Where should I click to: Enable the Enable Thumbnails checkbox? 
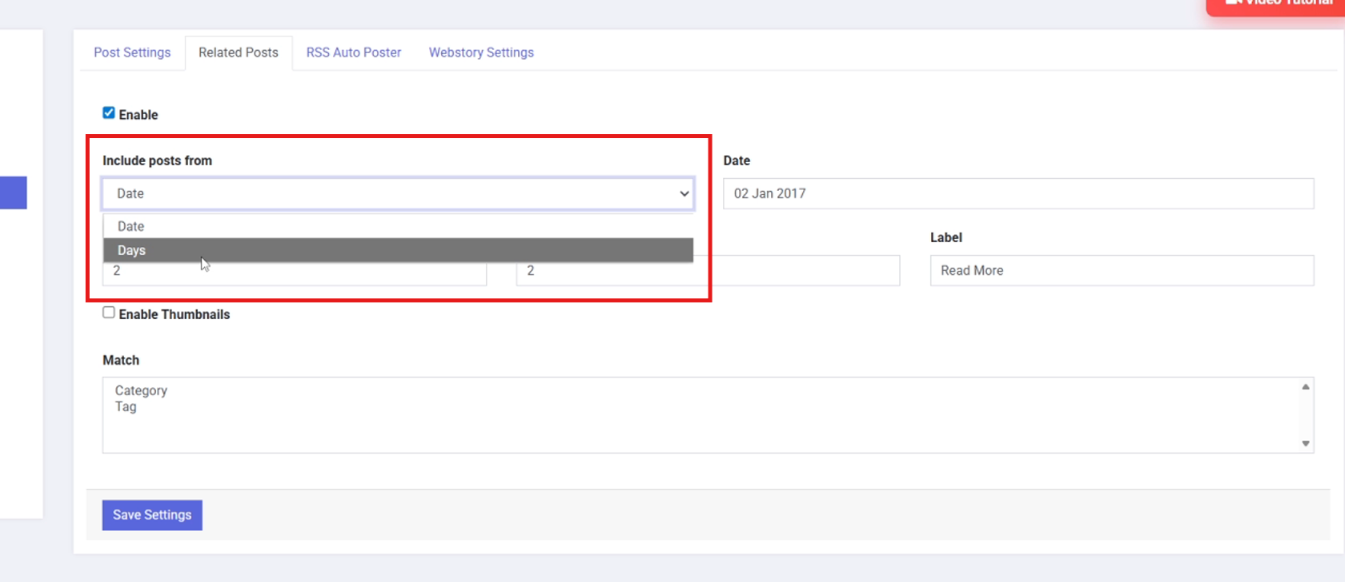tap(109, 313)
